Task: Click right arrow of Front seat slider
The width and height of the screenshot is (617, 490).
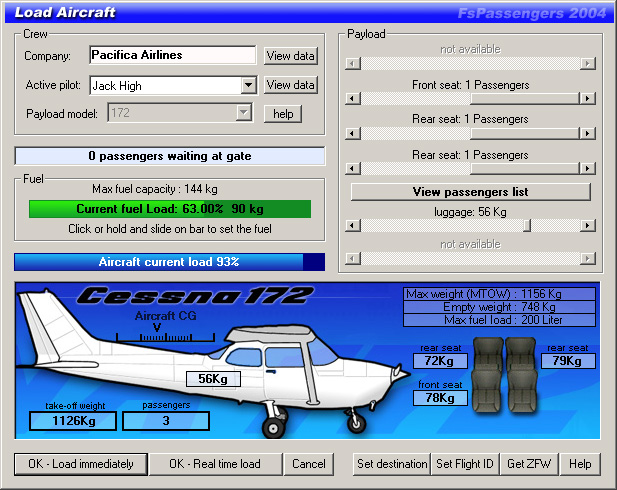Action: (587, 98)
